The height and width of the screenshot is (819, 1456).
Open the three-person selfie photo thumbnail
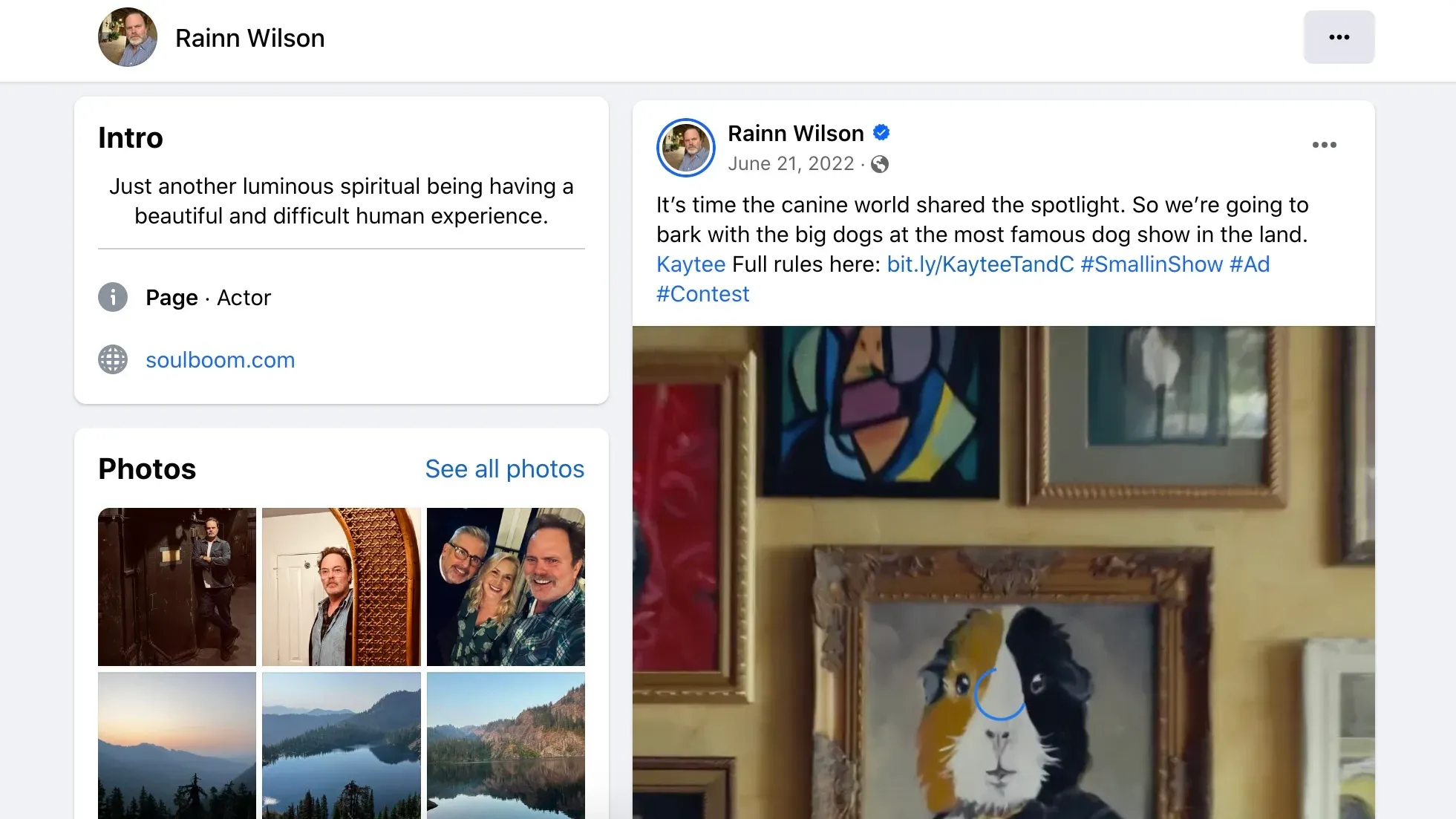[506, 587]
